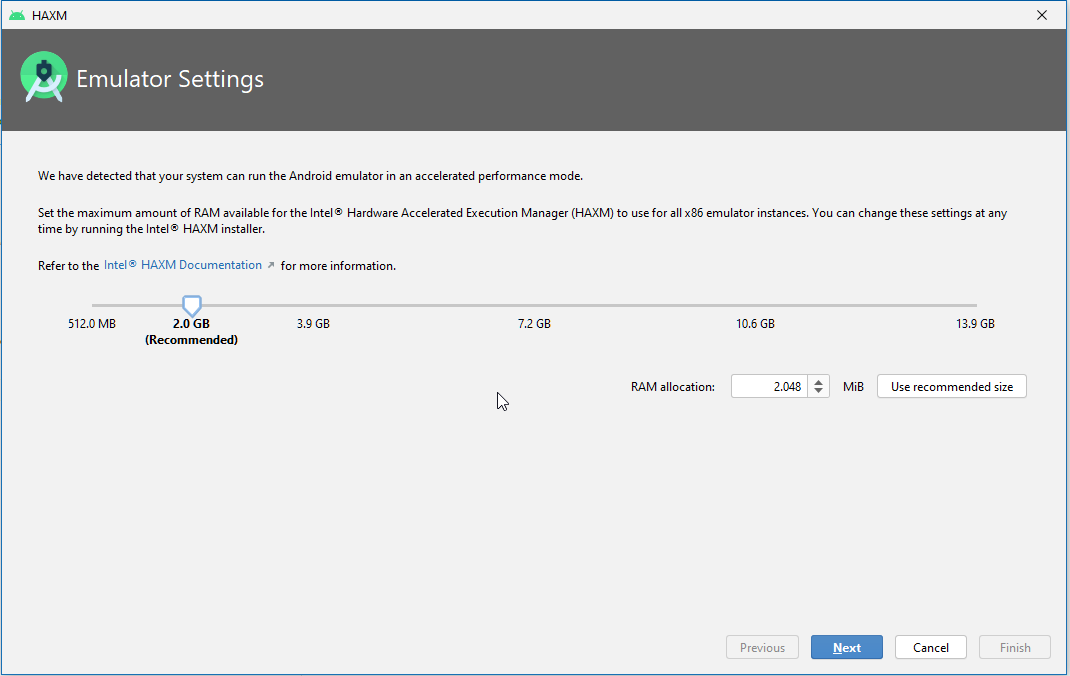Viewport: 1070px width, 676px height.
Task: Click the Android icon in the HAXM title bar
Action: pos(17,15)
